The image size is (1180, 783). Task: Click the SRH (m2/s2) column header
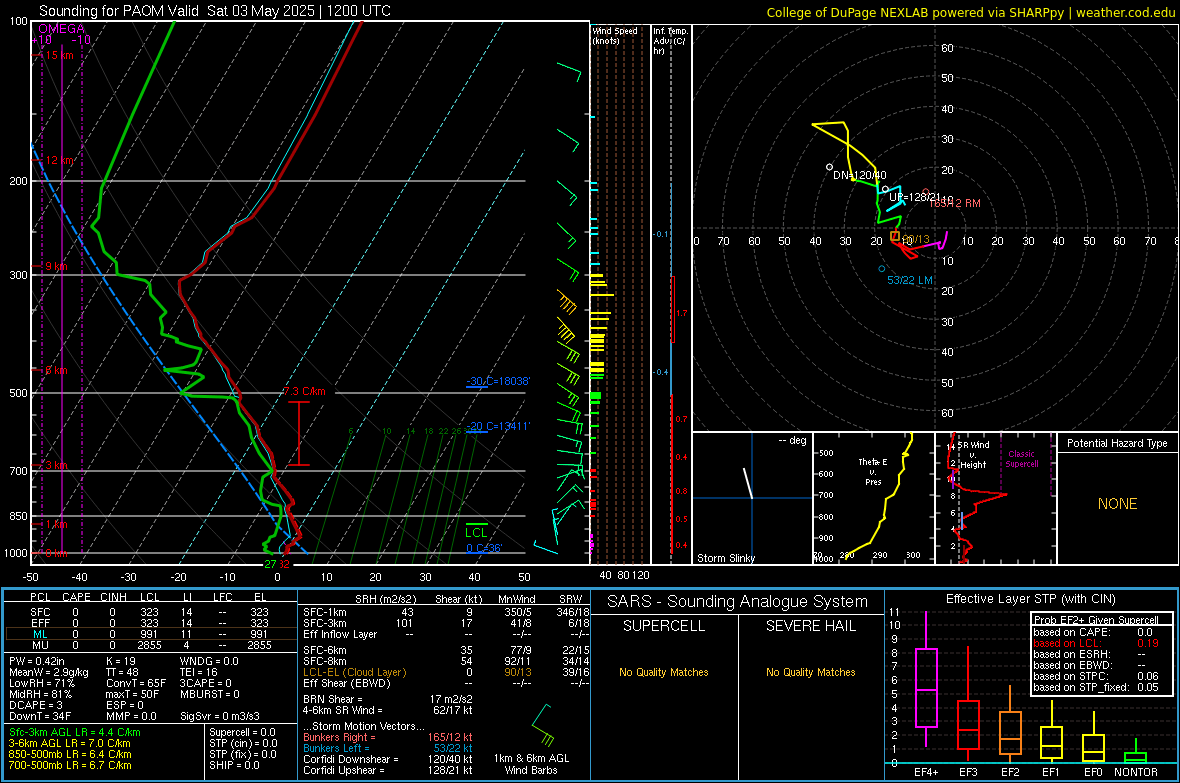(x=385, y=599)
